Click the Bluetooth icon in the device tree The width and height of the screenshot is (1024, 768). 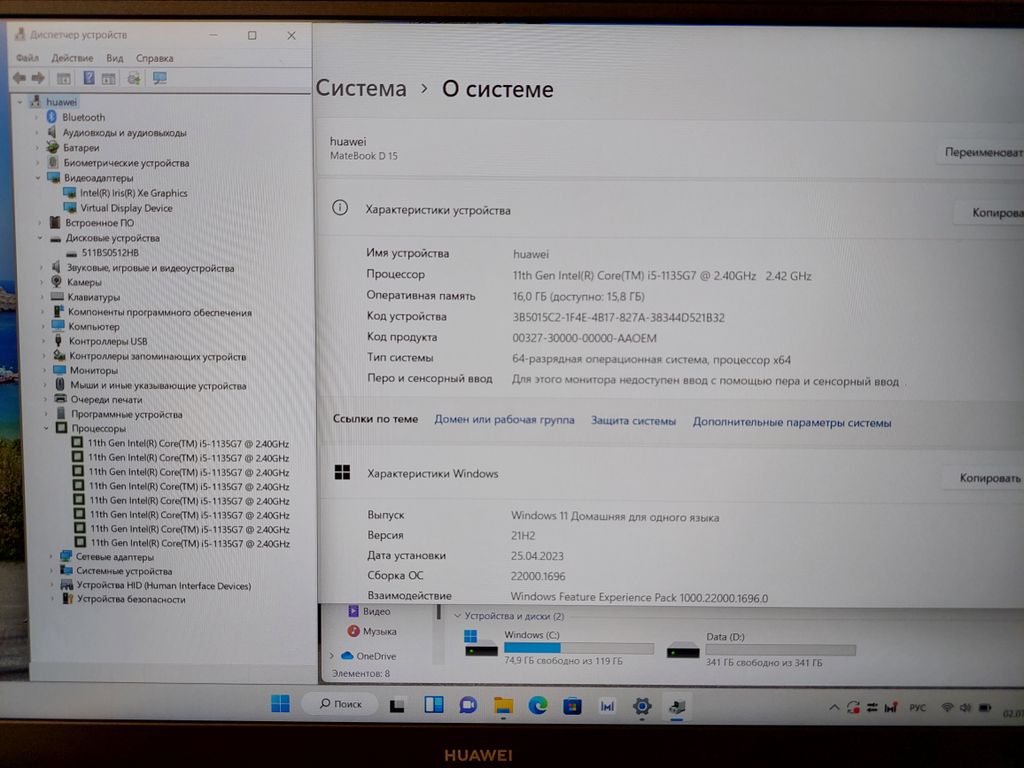point(52,117)
